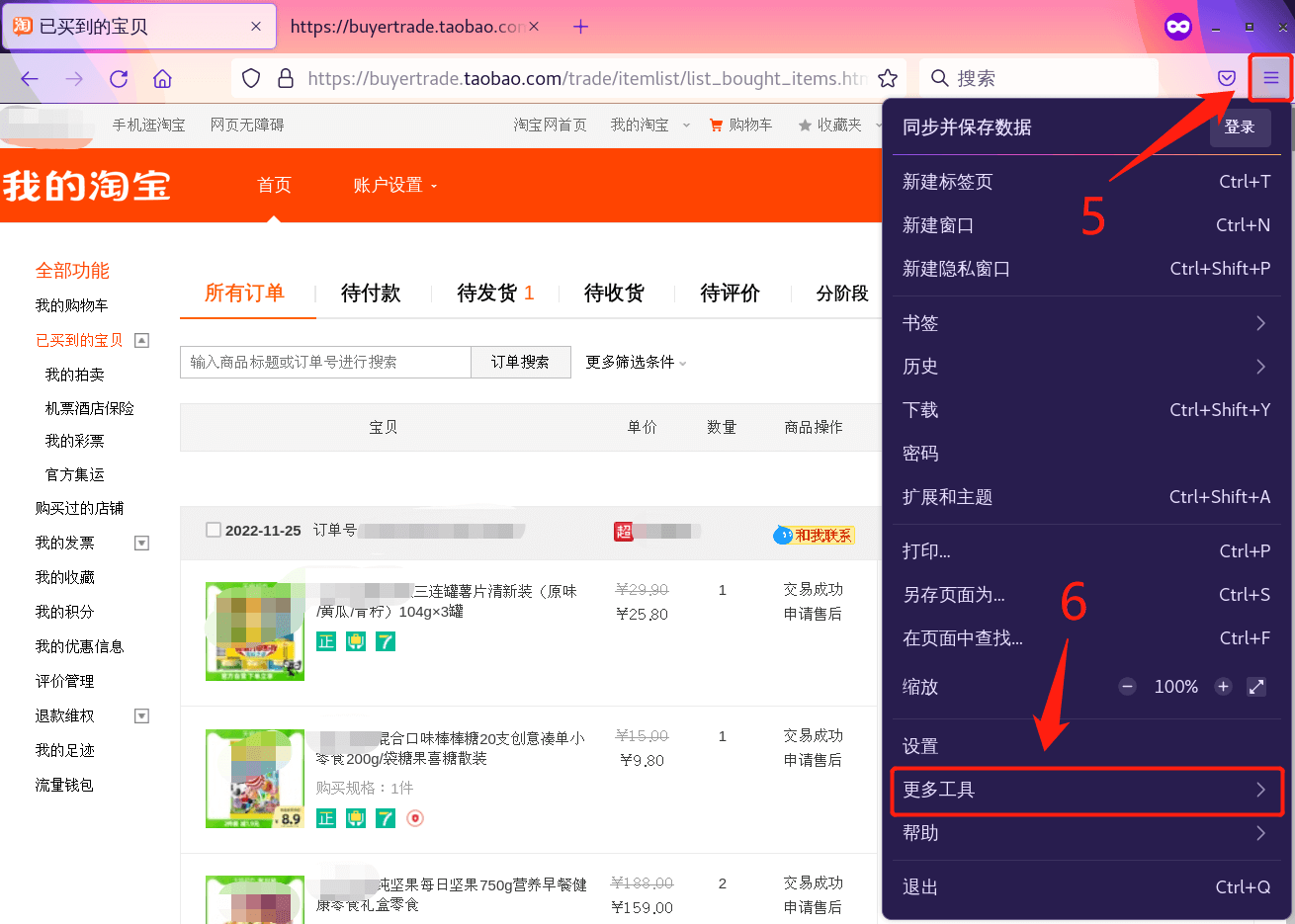Open 淘宝网首页 link
The image size is (1295, 924).
tap(550, 126)
